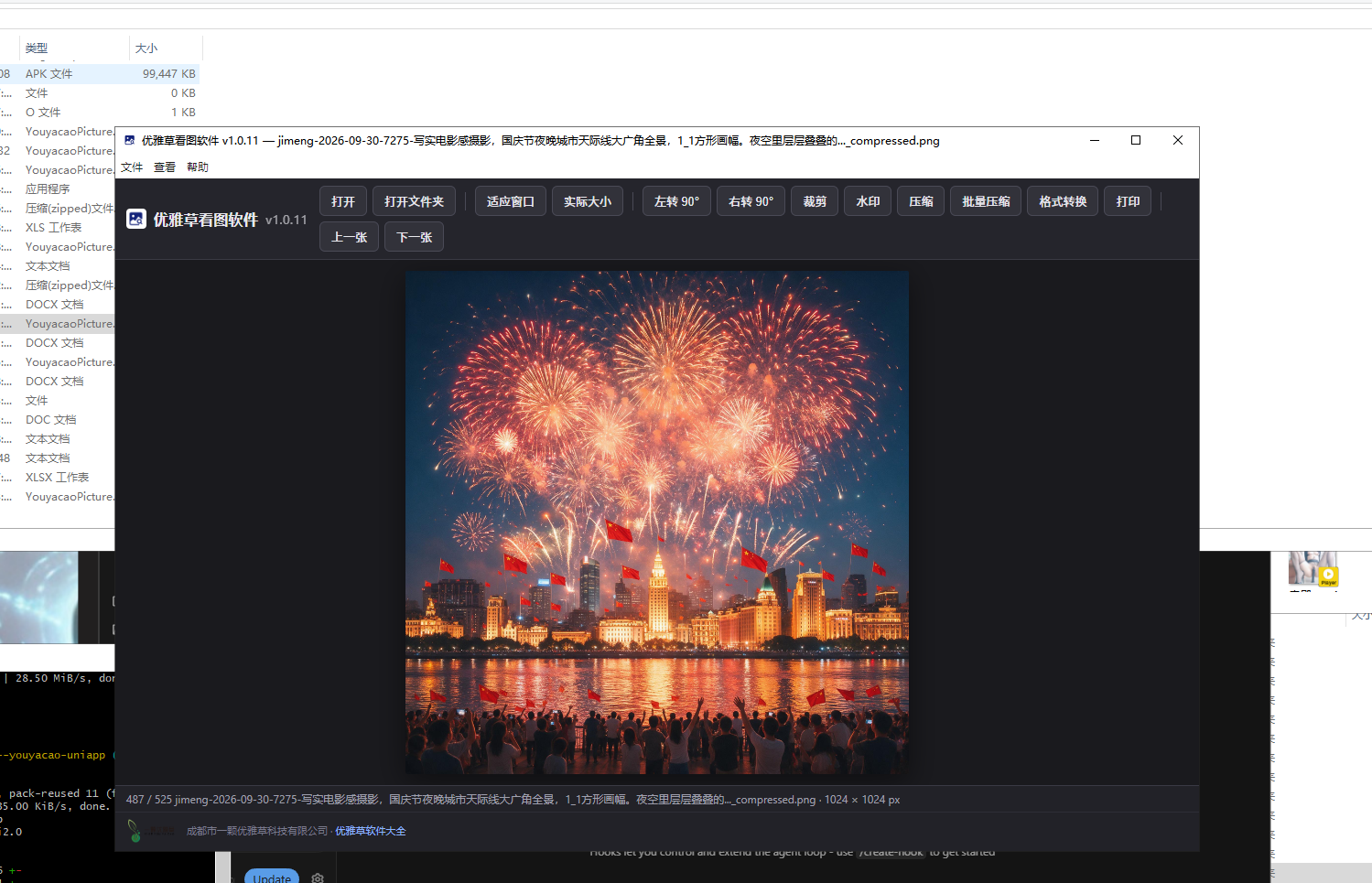Click the 打开 button in the toolbar
This screenshot has height=883, width=1372.
pyautogui.click(x=343, y=201)
